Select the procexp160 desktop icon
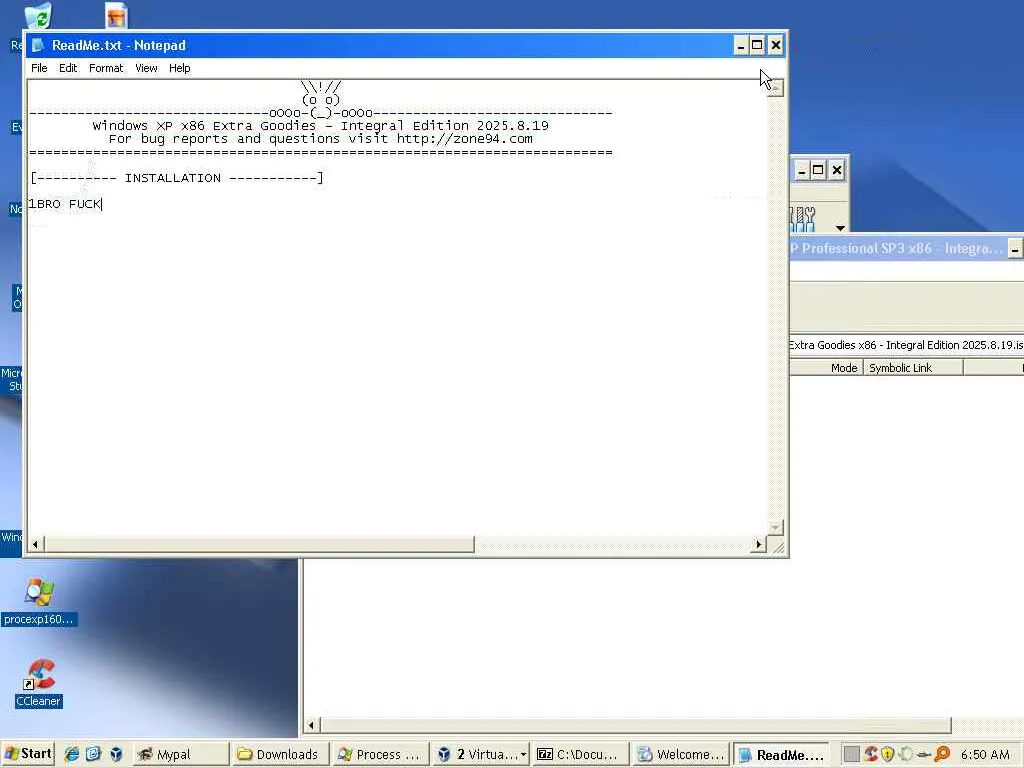Viewport: 1024px width, 768px height. pos(39,601)
